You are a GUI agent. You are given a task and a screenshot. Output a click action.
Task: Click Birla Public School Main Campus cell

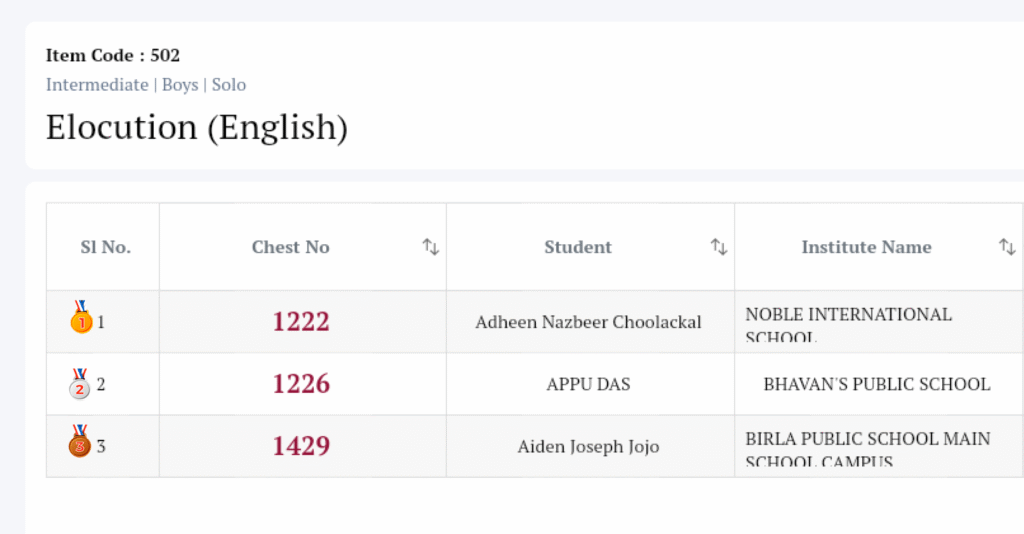click(x=867, y=446)
